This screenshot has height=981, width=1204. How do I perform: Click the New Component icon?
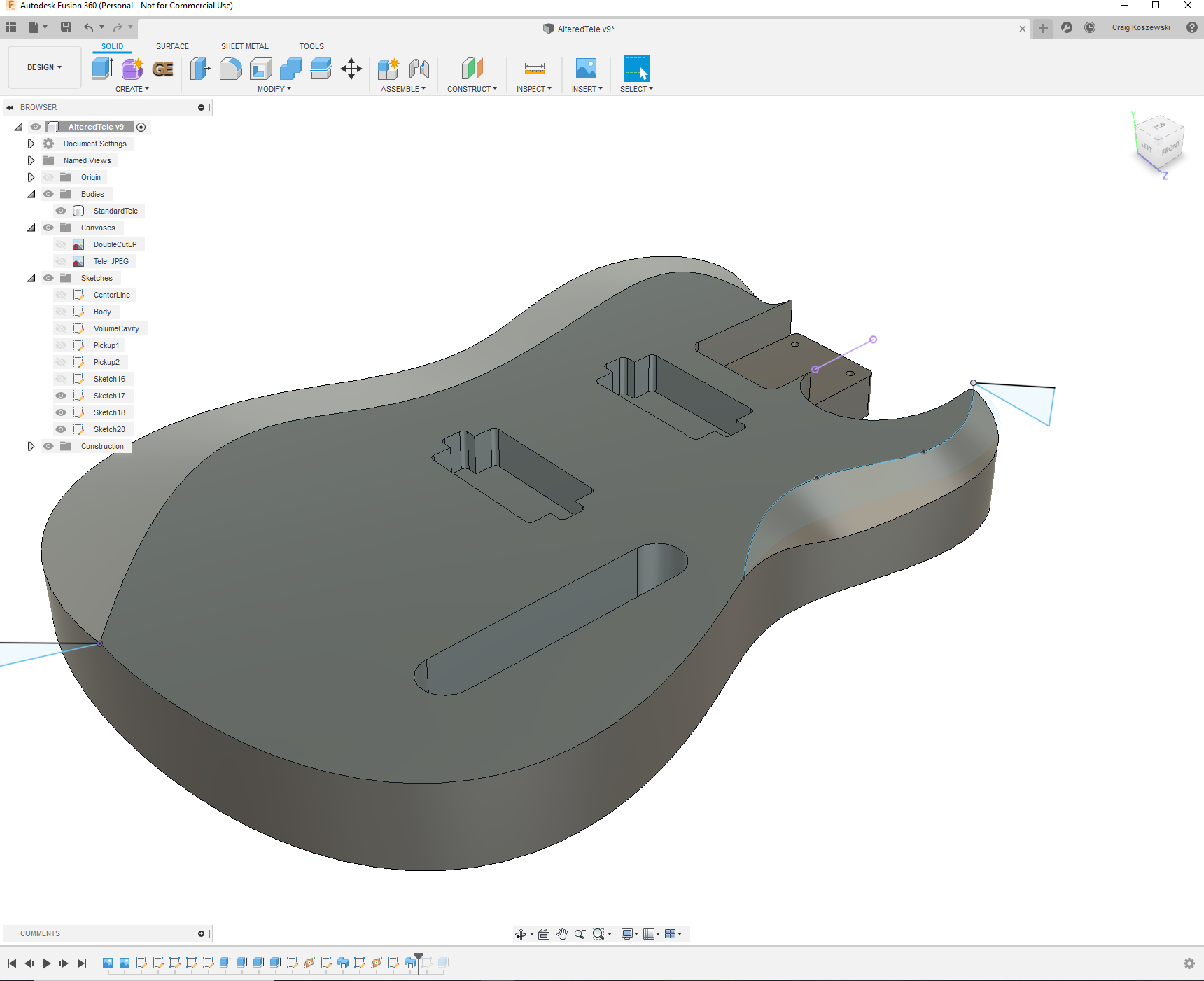point(388,69)
